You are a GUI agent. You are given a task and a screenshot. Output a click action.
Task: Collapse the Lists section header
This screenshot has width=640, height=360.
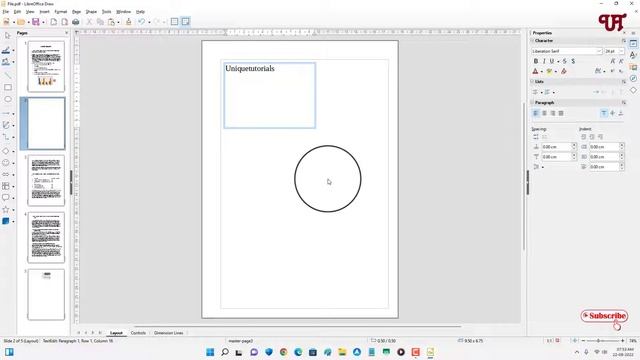tap(539, 82)
